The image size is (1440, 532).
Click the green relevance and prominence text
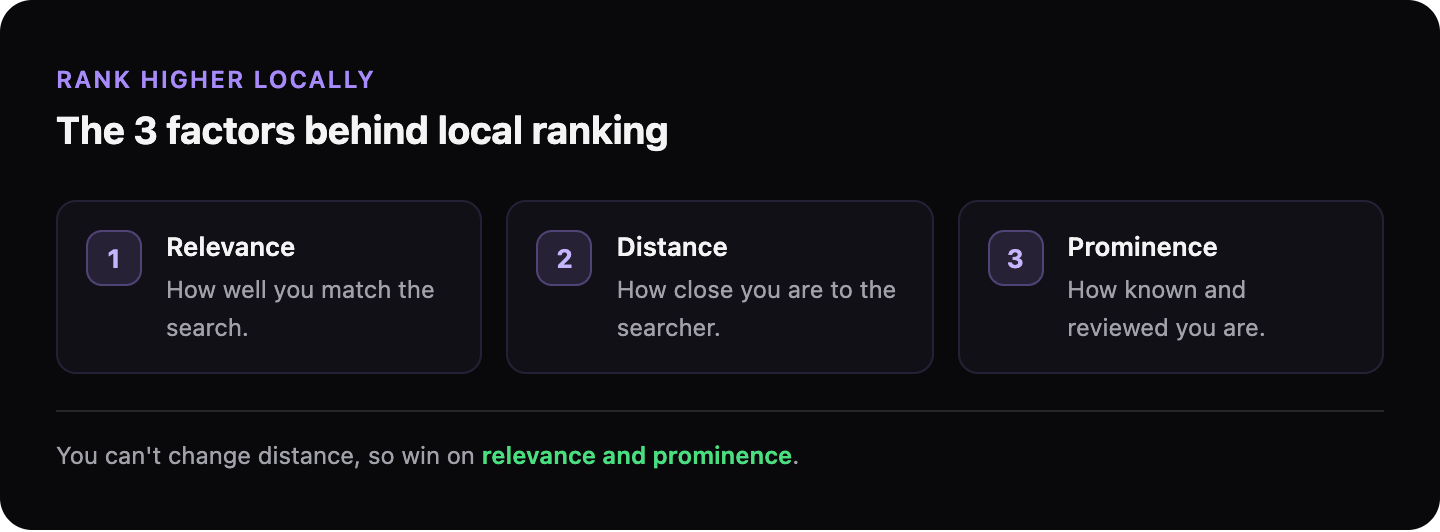point(637,456)
